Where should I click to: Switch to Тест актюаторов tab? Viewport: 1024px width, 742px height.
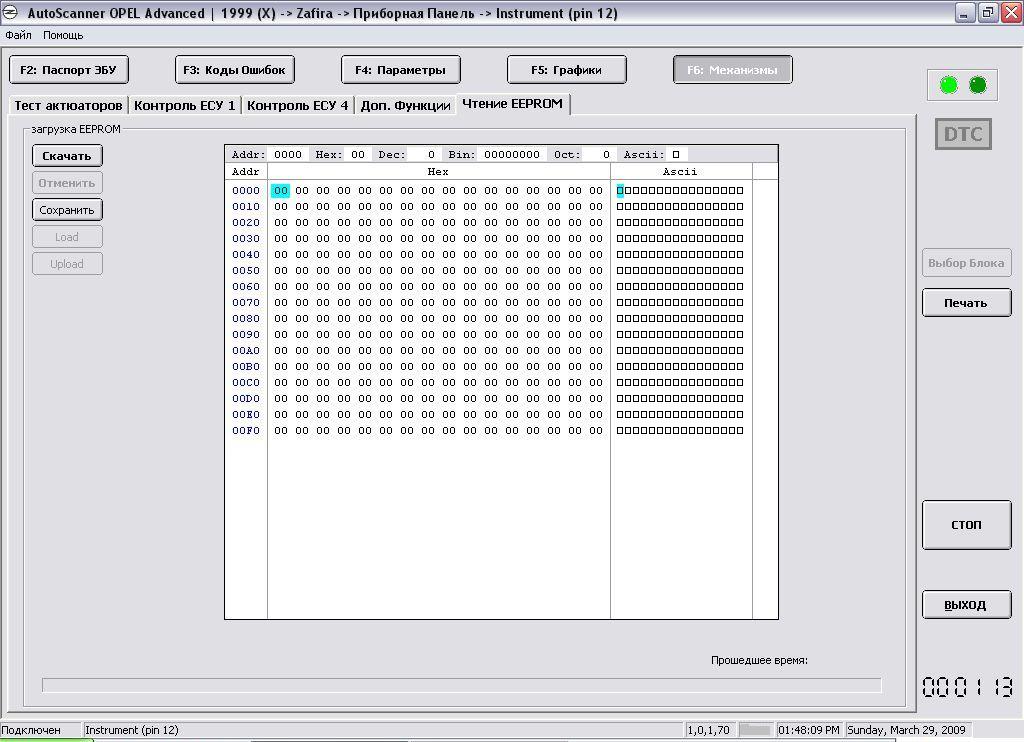[x=68, y=105]
